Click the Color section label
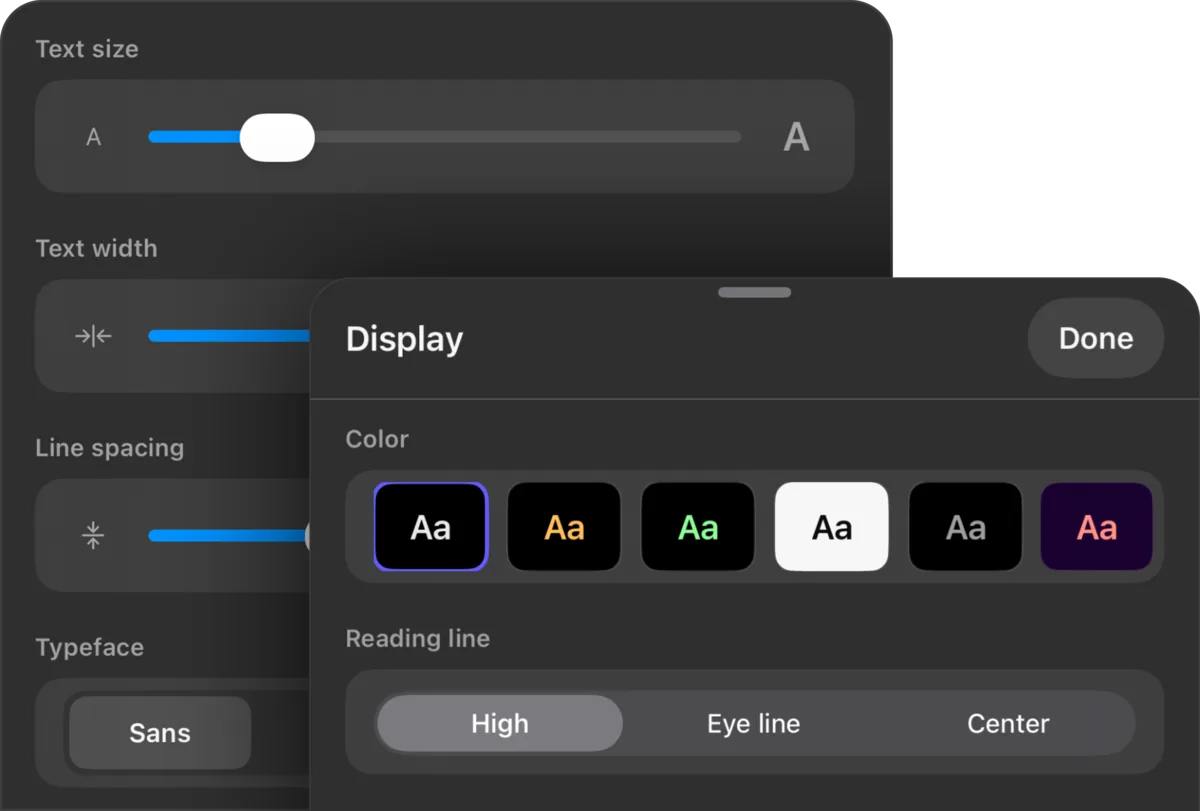This screenshot has height=811, width=1200. pyautogui.click(x=377, y=439)
